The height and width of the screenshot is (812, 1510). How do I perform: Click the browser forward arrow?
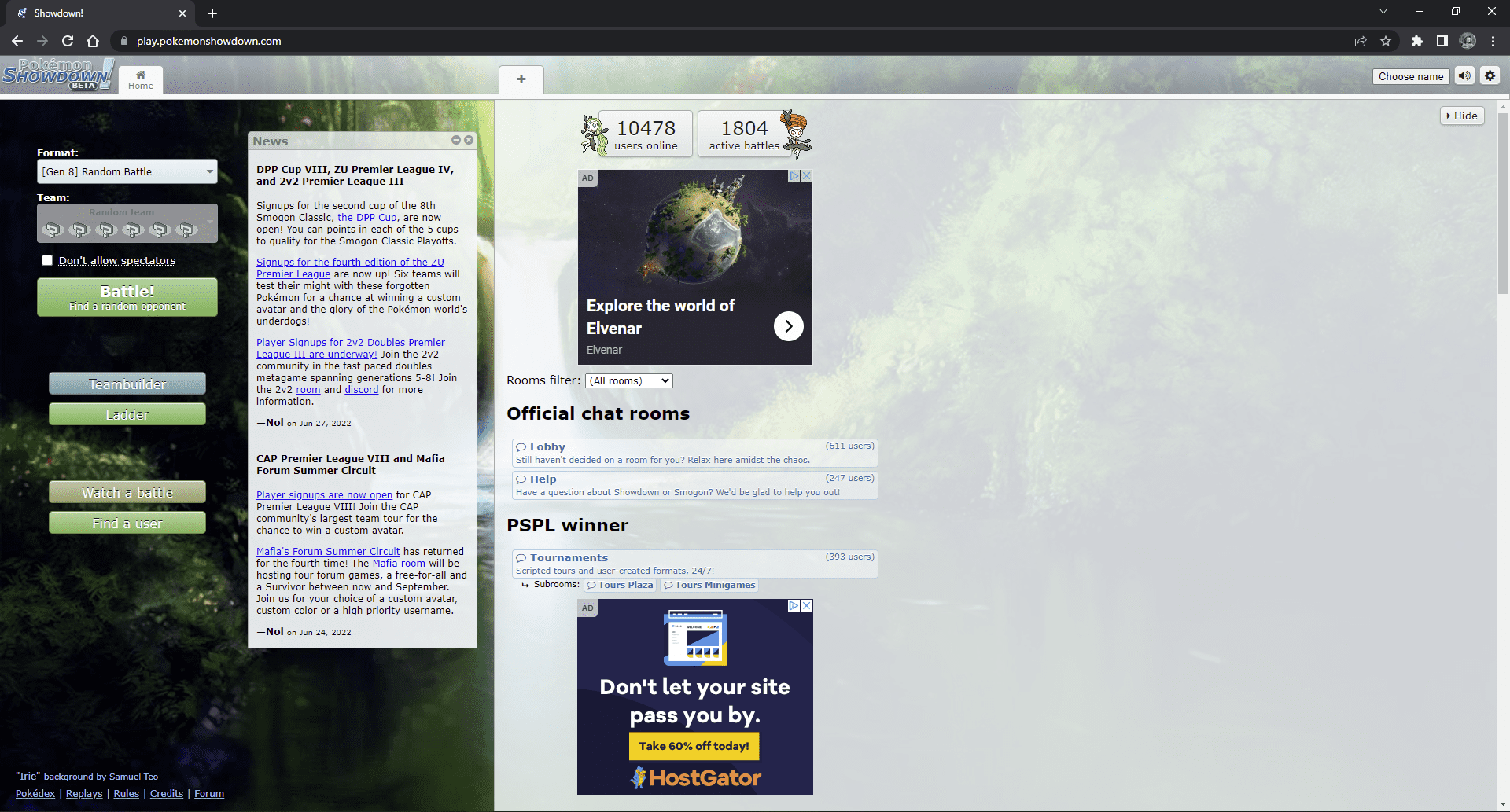point(42,41)
